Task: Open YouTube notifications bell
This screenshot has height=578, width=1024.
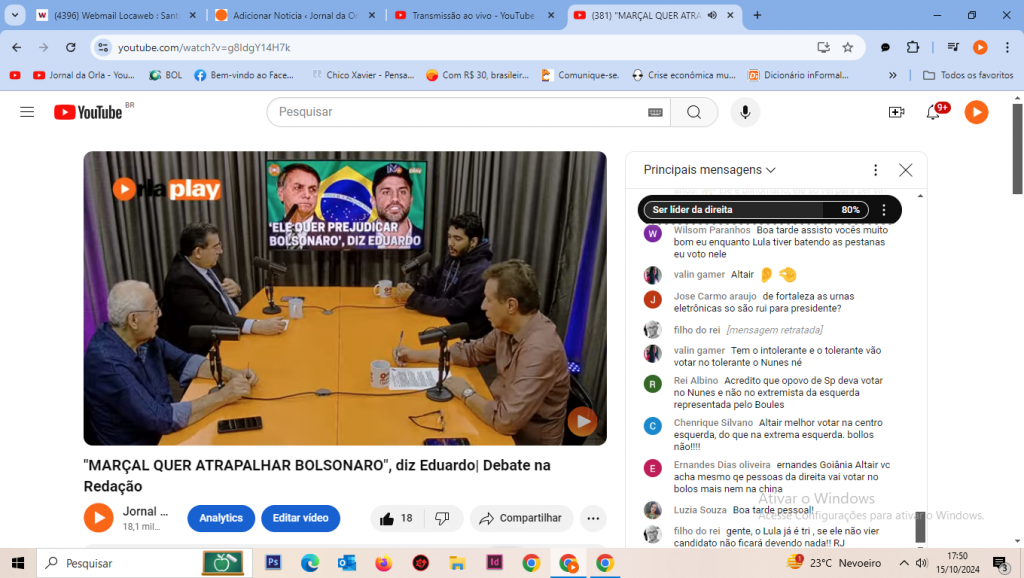Action: (934, 112)
